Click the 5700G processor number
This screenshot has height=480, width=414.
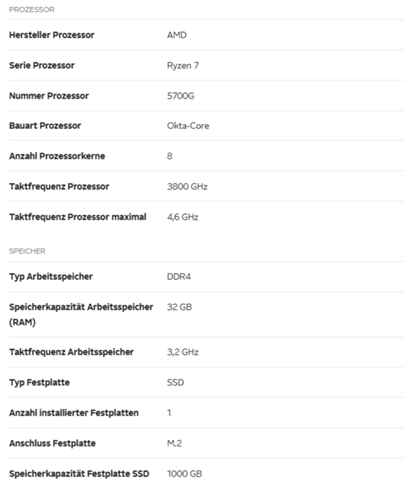[180, 96]
